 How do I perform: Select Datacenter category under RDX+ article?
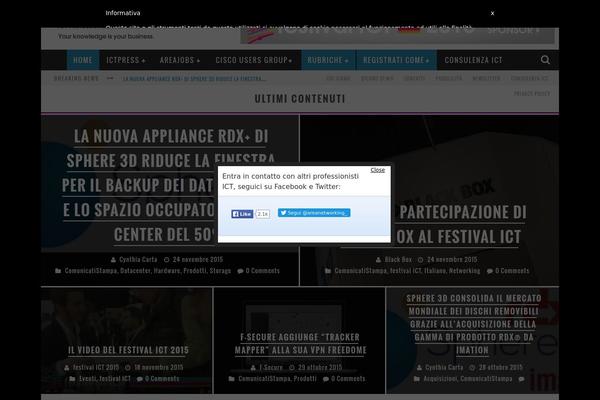tap(135, 271)
